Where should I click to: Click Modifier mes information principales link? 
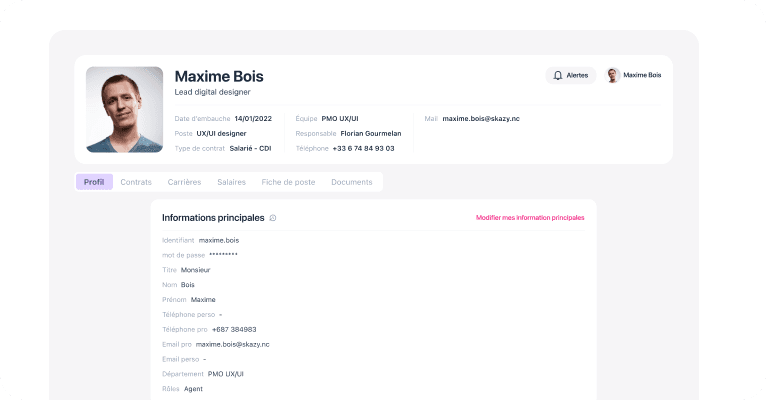[530, 218]
